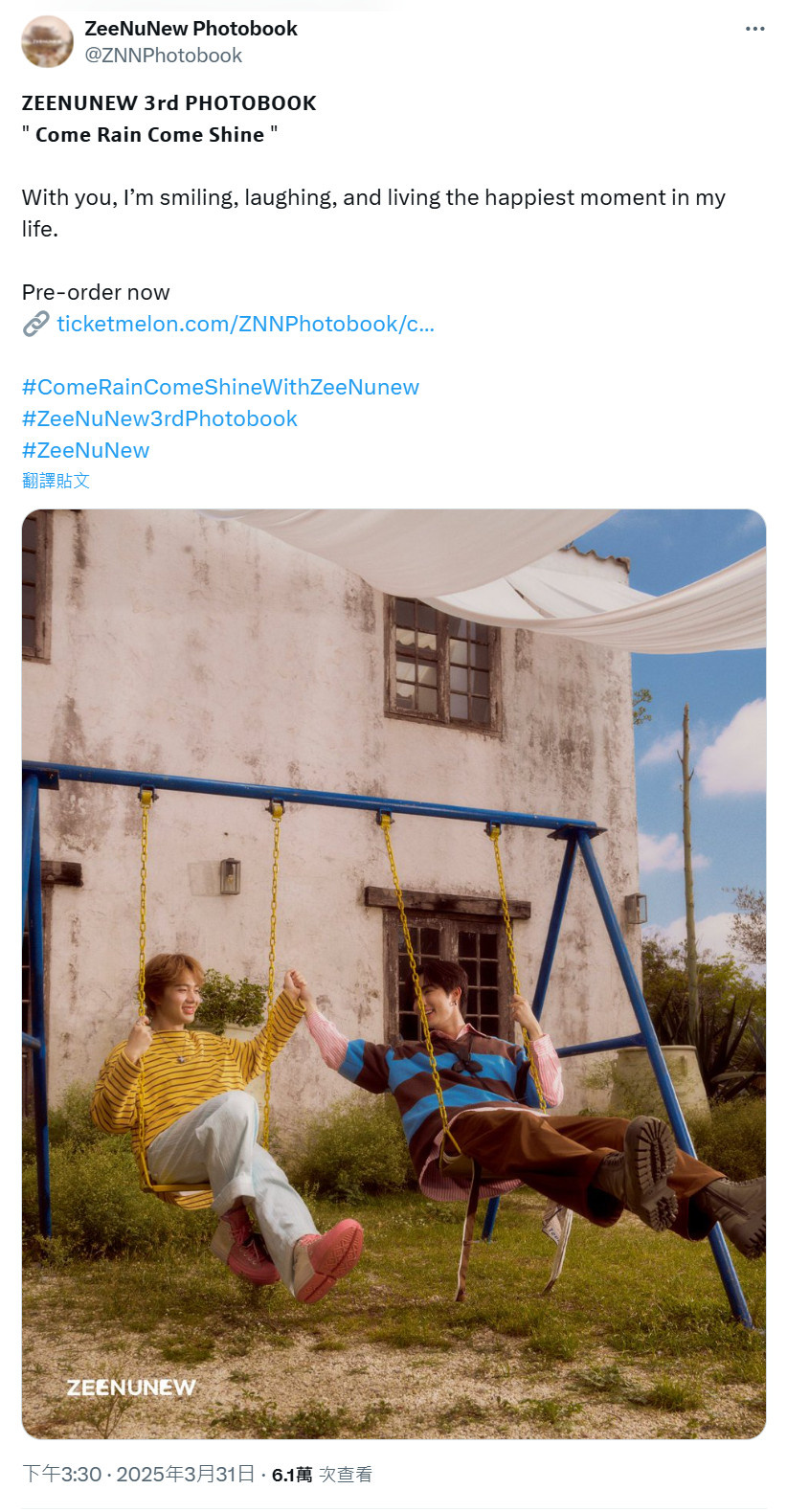Click the 2025年3月31日 post date
This screenshot has height=1512, width=787.
pyautogui.click(x=186, y=1475)
